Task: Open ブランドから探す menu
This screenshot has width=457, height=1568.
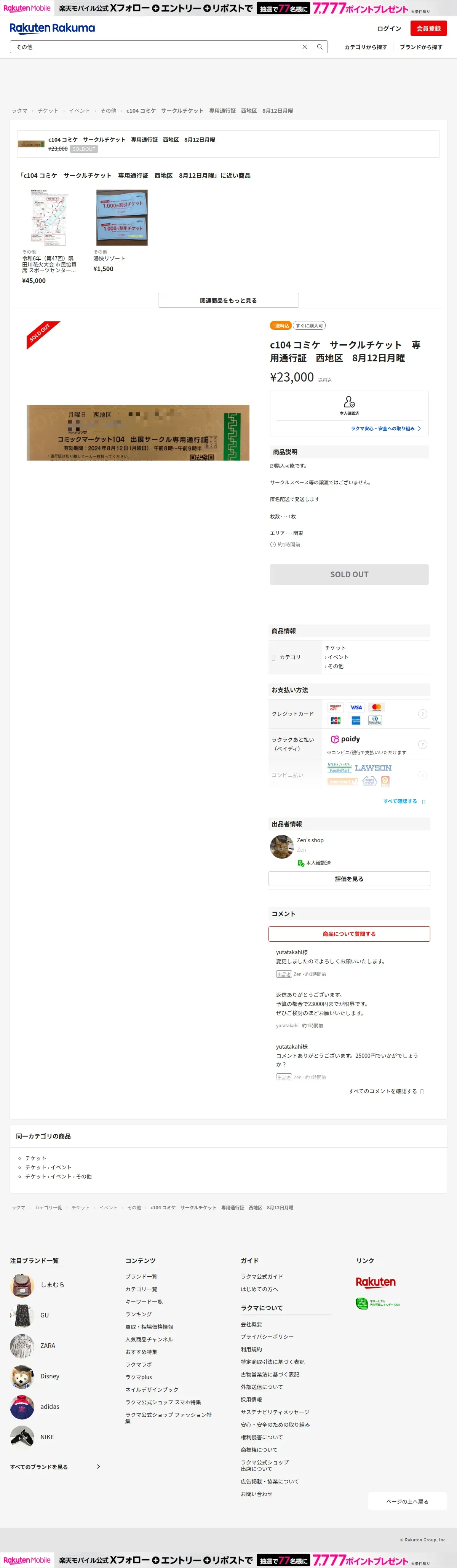Action: (421, 47)
